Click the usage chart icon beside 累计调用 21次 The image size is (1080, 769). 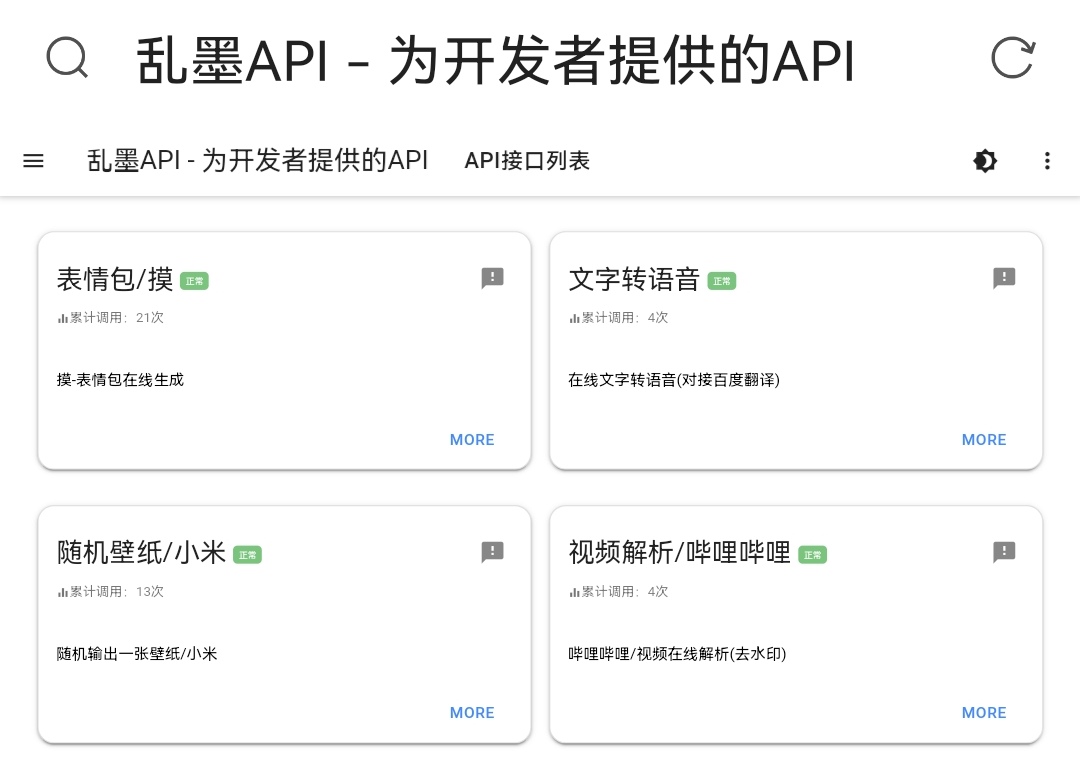pos(62,317)
